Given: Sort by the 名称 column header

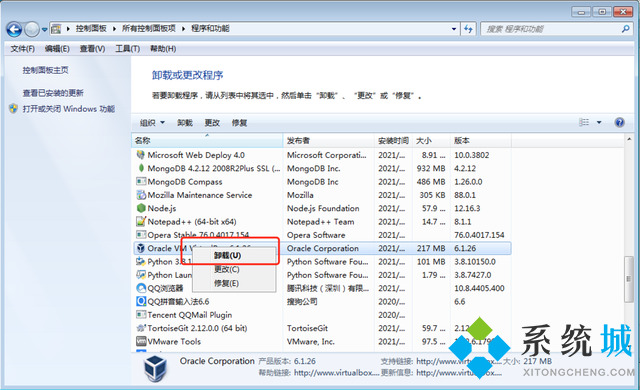Looking at the screenshot, I should click(x=207, y=141).
